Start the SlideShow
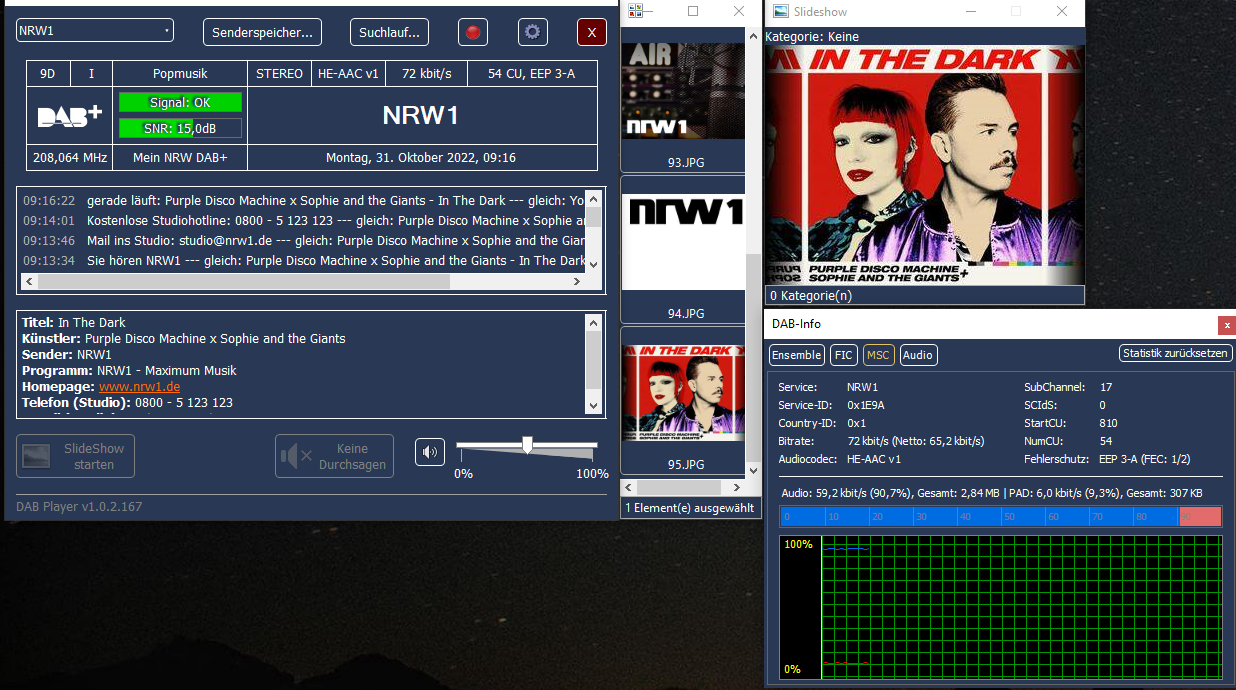1236x690 pixels. tap(76, 456)
